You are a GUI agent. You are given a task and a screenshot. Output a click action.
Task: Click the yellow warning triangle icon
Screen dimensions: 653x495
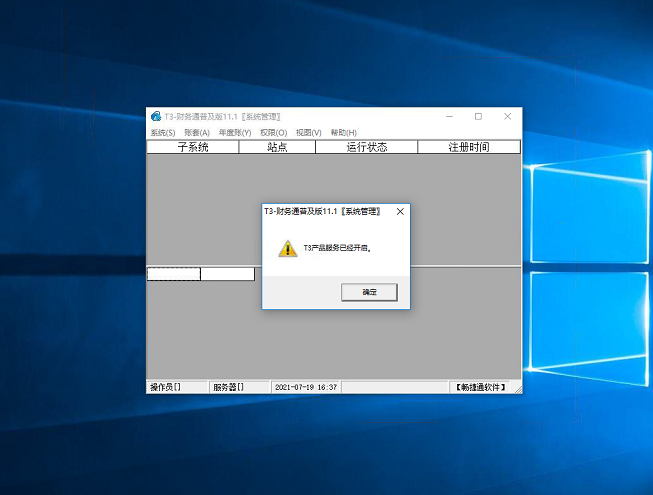coord(288,249)
